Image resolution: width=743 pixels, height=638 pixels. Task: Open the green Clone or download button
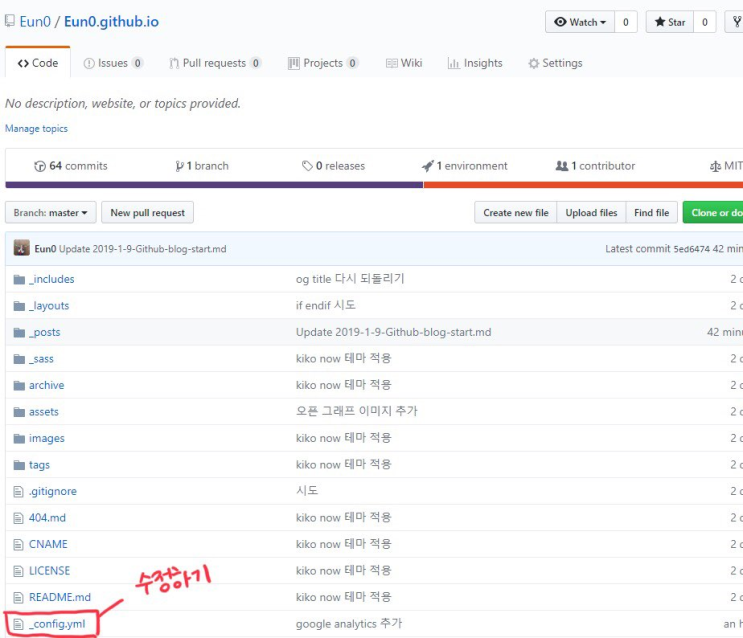[713, 212]
